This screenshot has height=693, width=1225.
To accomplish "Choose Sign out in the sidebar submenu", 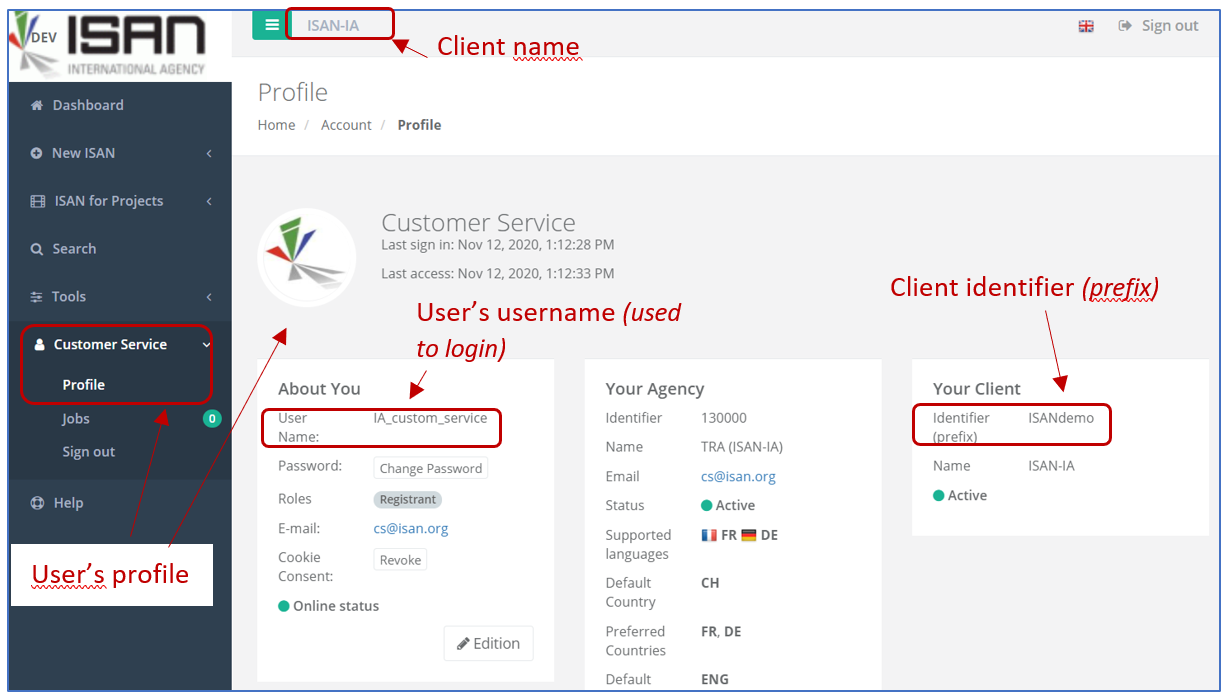I will [x=89, y=452].
